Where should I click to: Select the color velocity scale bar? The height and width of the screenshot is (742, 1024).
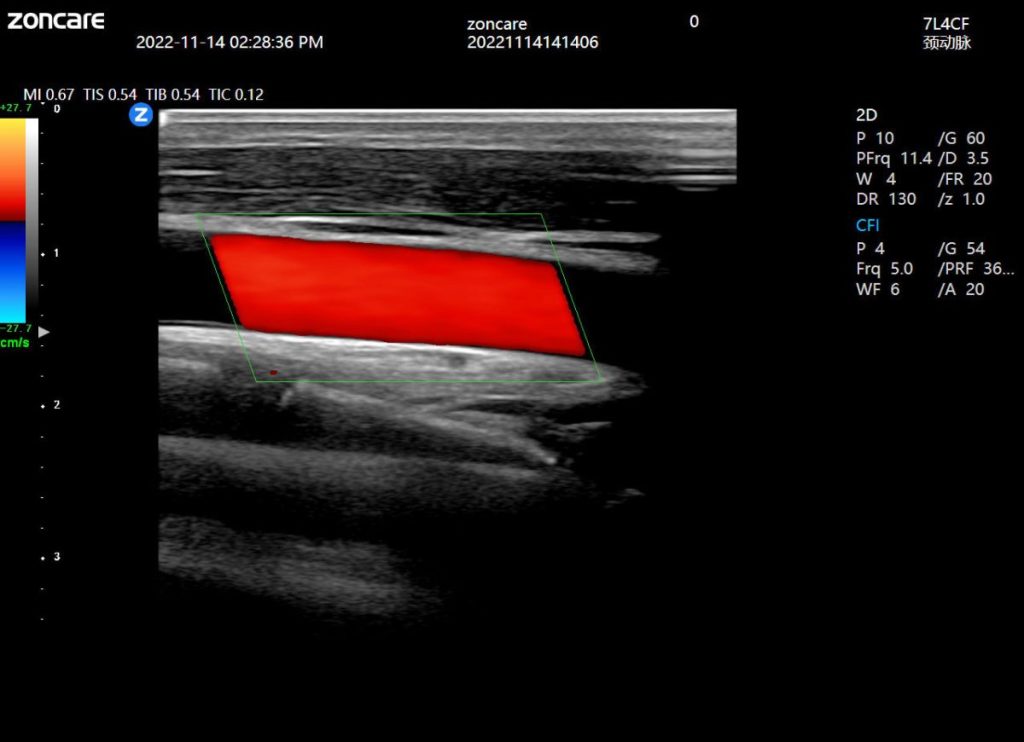(12, 220)
